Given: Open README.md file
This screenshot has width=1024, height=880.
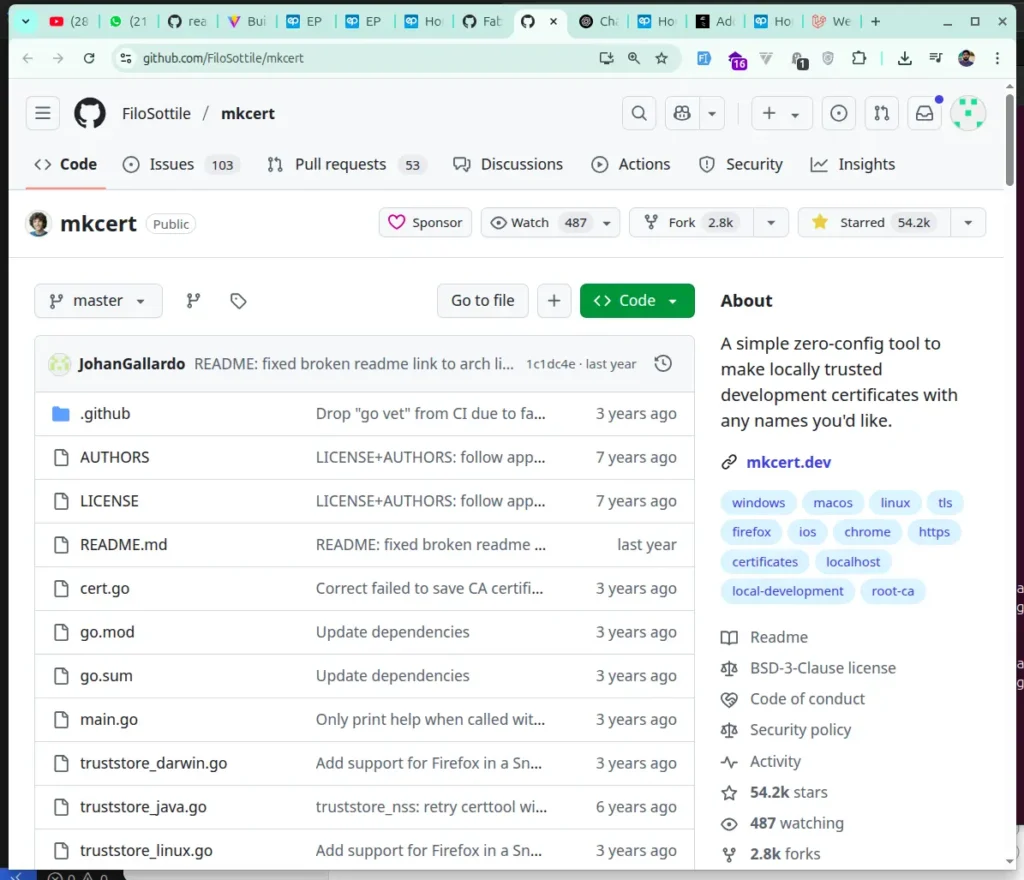Looking at the screenshot, I should [123, 545].
